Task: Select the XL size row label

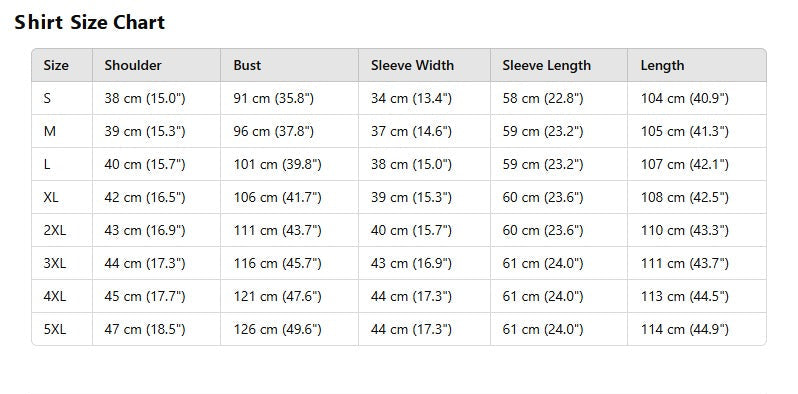Action: point(51,197)
